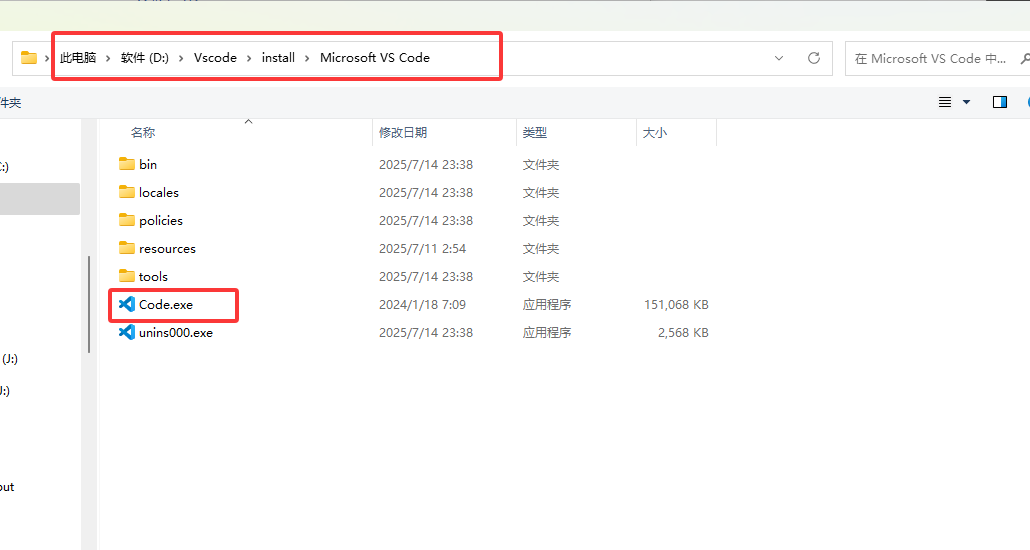
Task: Sort files by 大小 column header
Action: (654, 133)
